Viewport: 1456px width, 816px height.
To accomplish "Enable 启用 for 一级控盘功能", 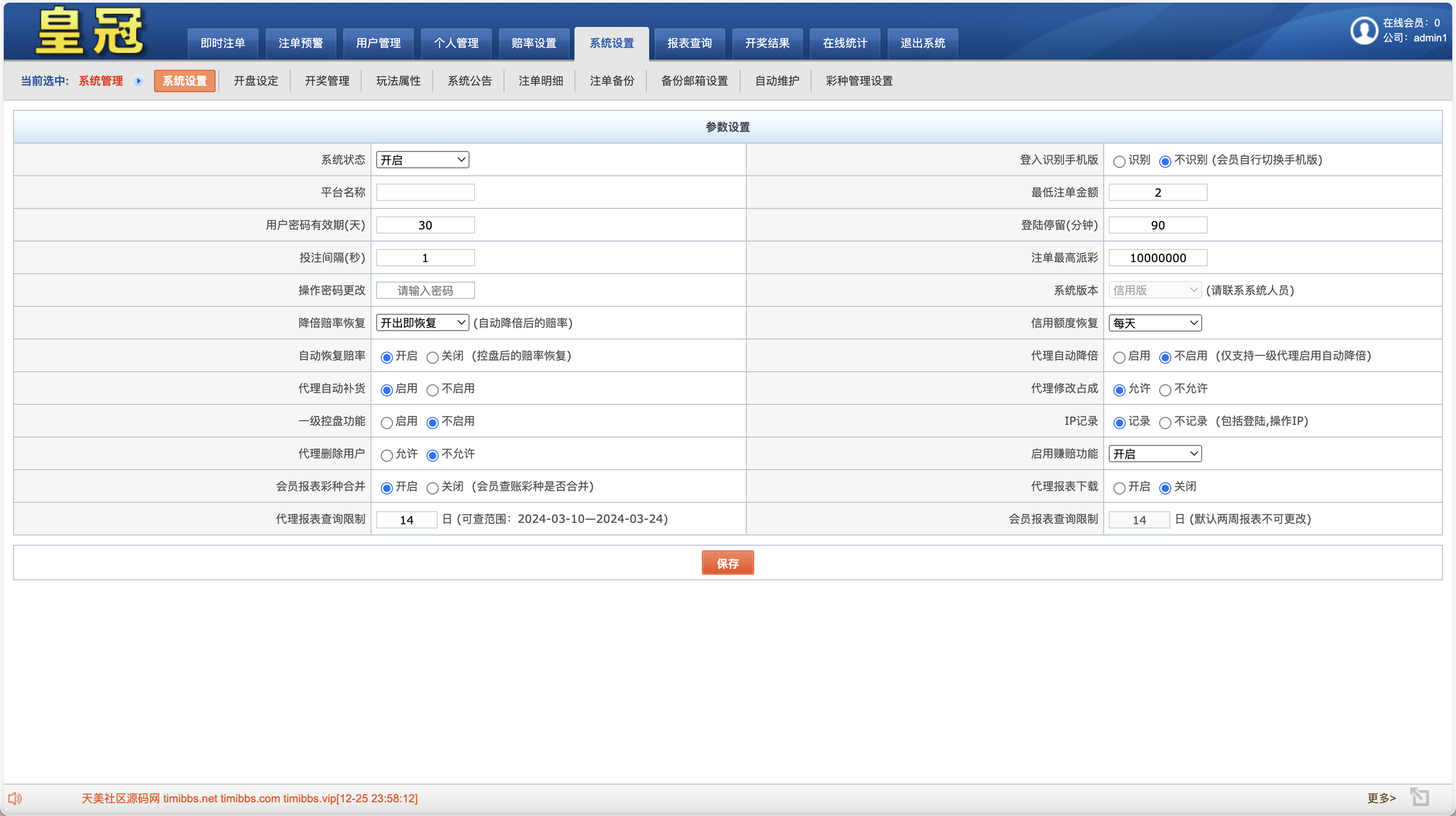I will [386, 423].
